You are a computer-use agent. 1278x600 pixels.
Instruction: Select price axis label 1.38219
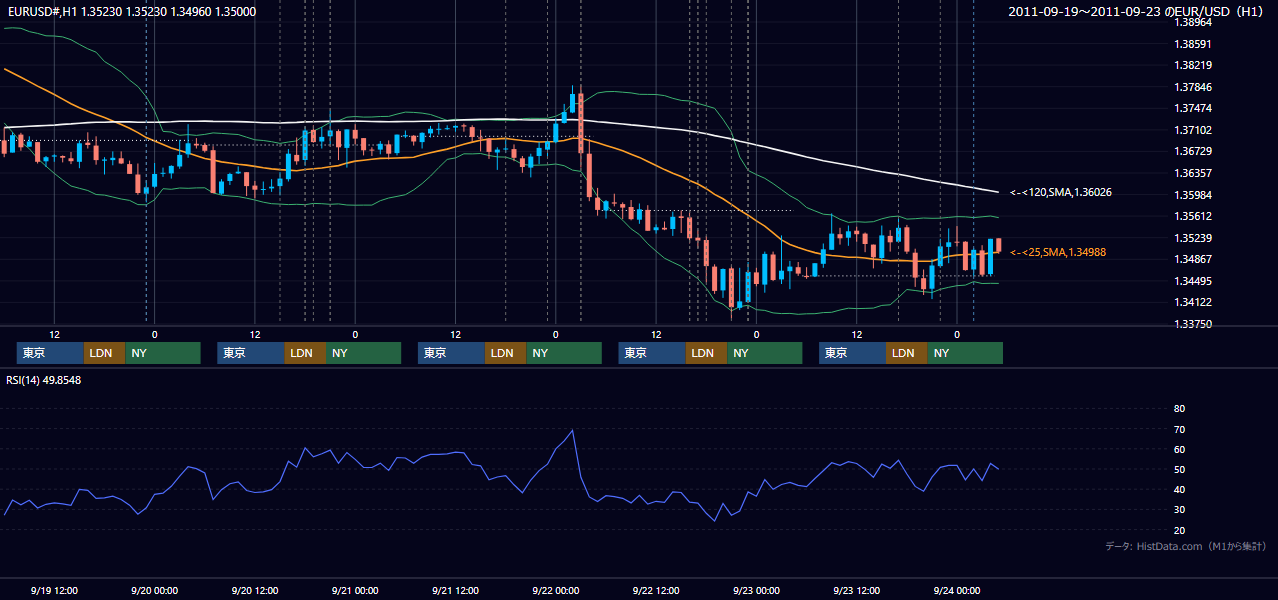(1194, 65)
